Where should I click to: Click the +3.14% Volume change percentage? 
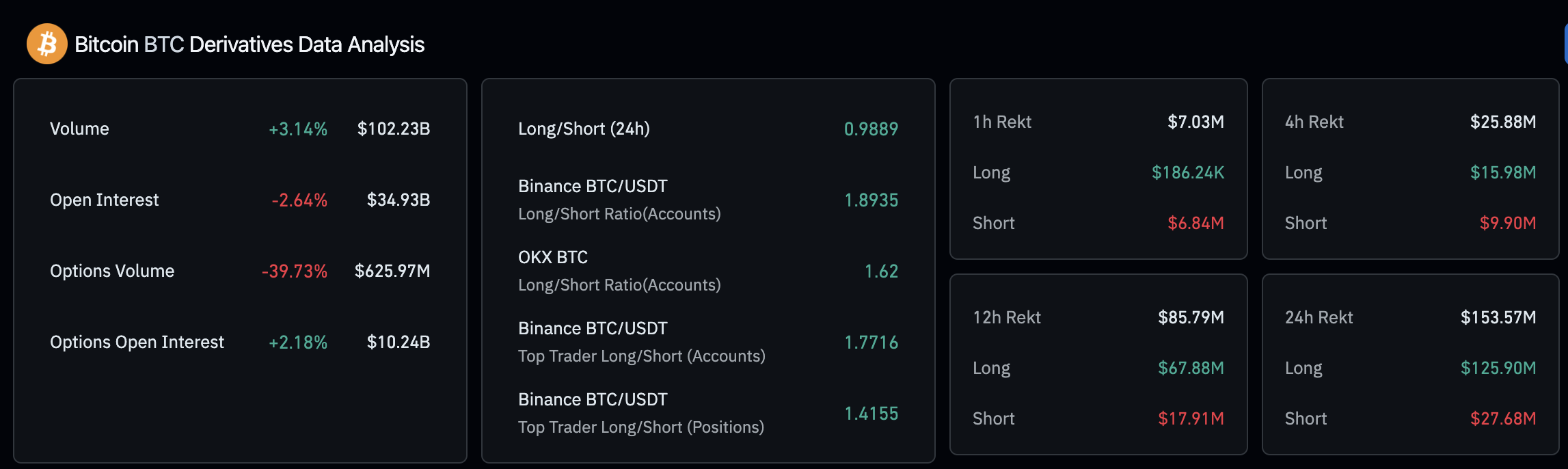coord(298,129)
